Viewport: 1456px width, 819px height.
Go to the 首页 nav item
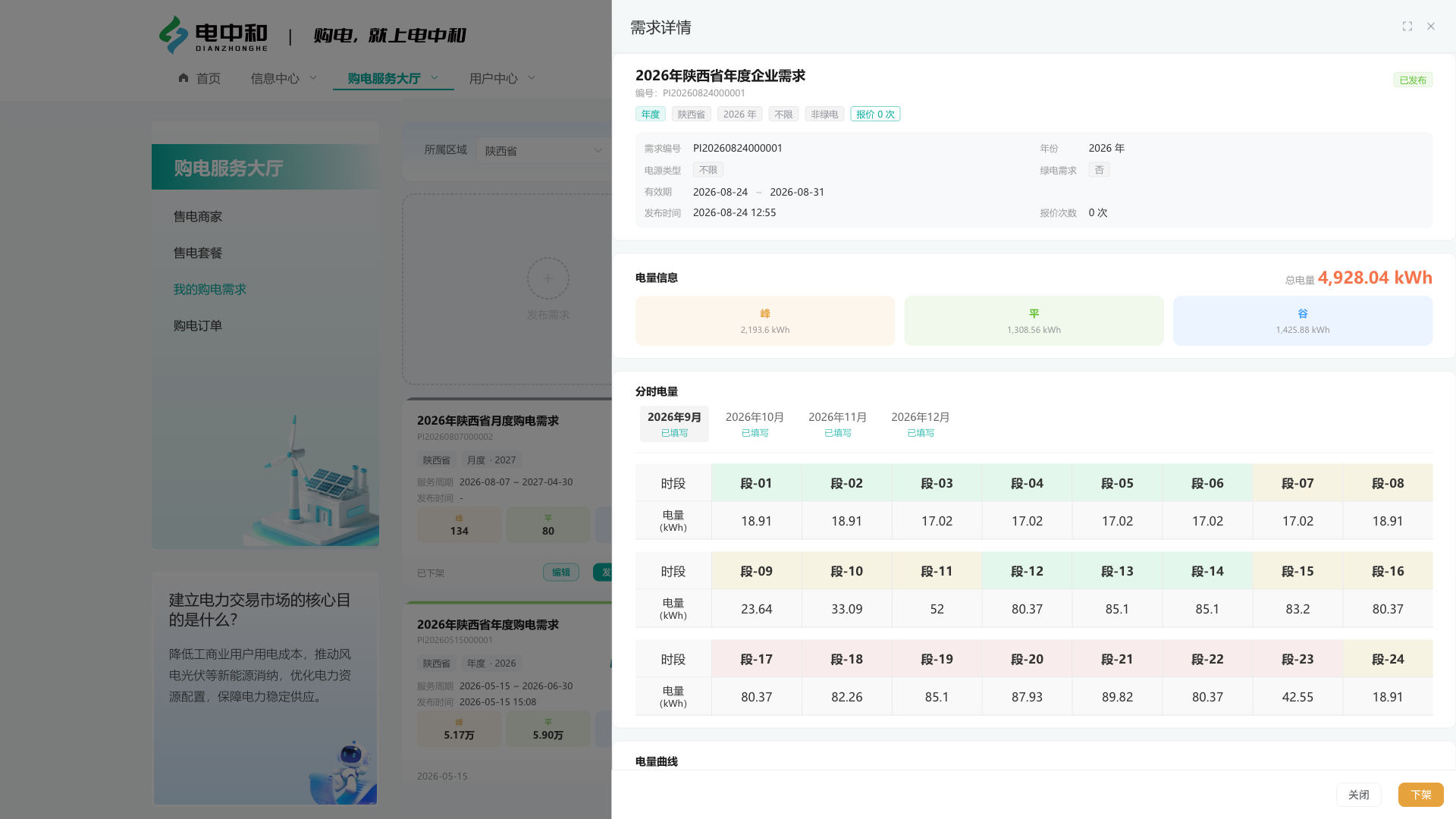(x=199, y=78)
